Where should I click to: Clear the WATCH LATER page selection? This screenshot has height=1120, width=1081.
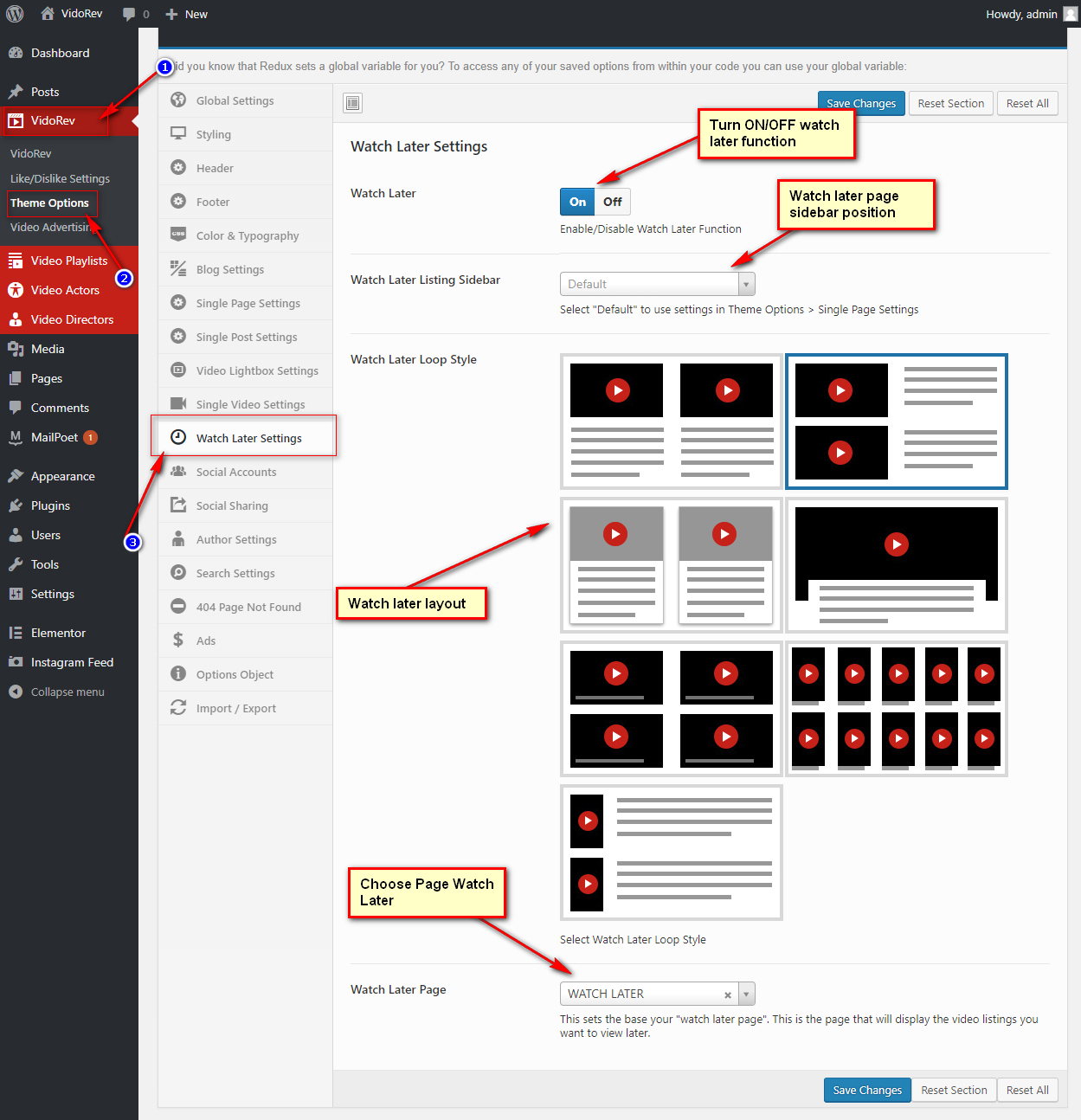728,994
